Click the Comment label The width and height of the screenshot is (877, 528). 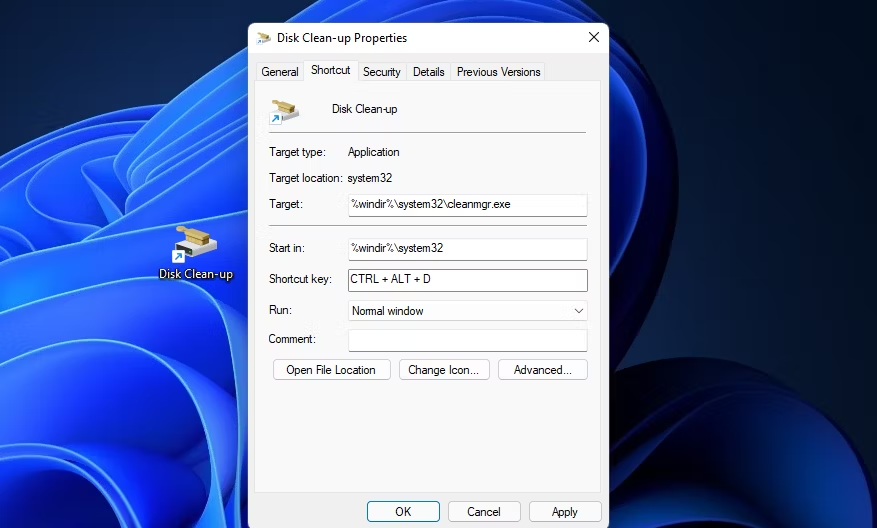click(292, 339)
